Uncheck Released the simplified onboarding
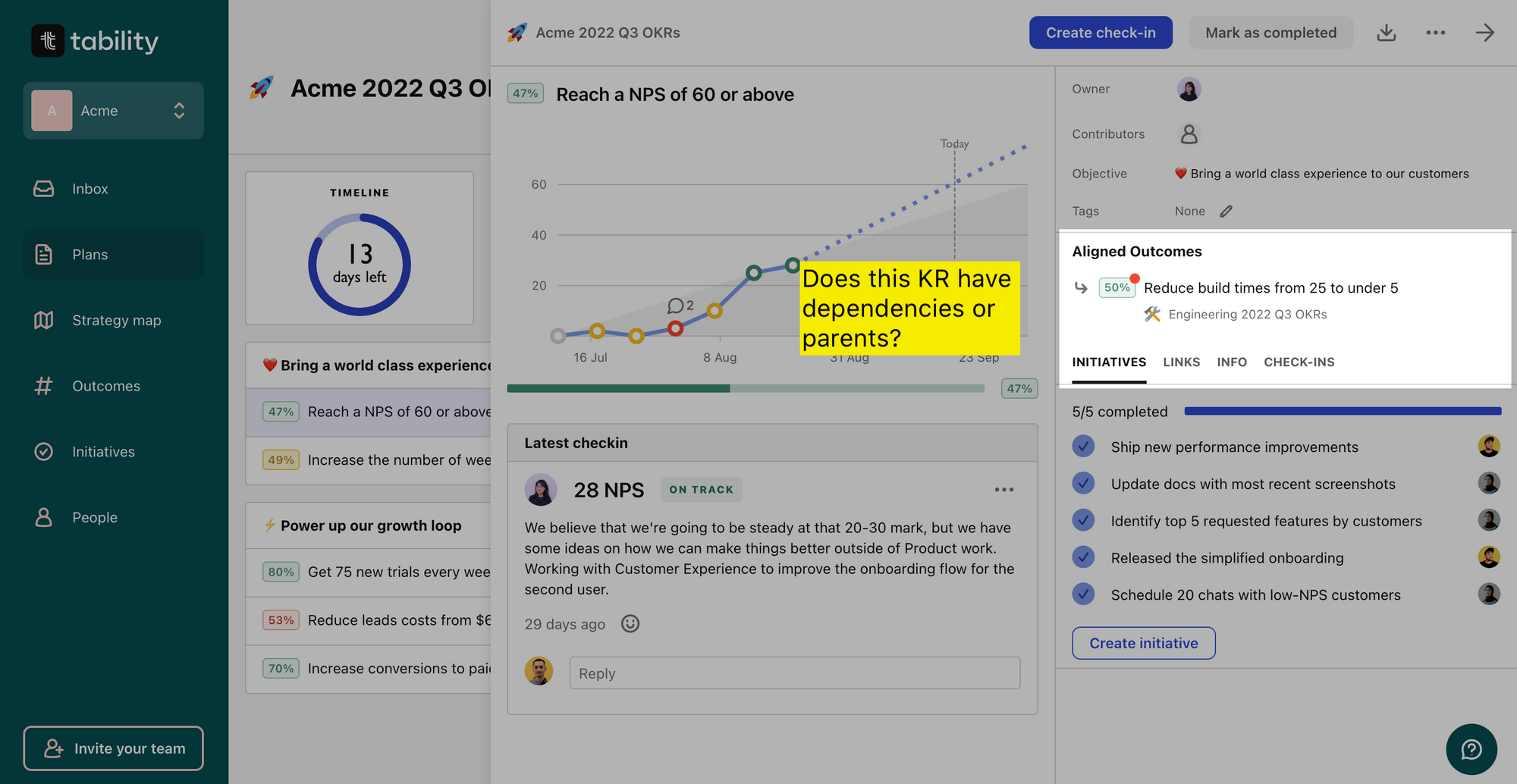This screenshot has height=784, width=1517. pos(1084,557)
